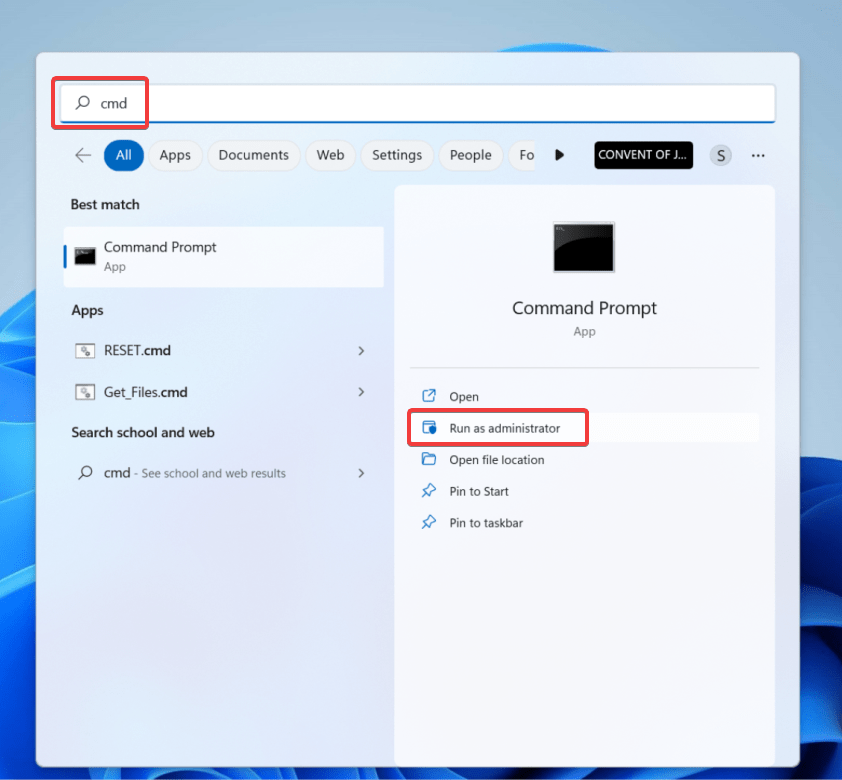
Task: Open cmd - See school and web results
Action: point(223,473)
